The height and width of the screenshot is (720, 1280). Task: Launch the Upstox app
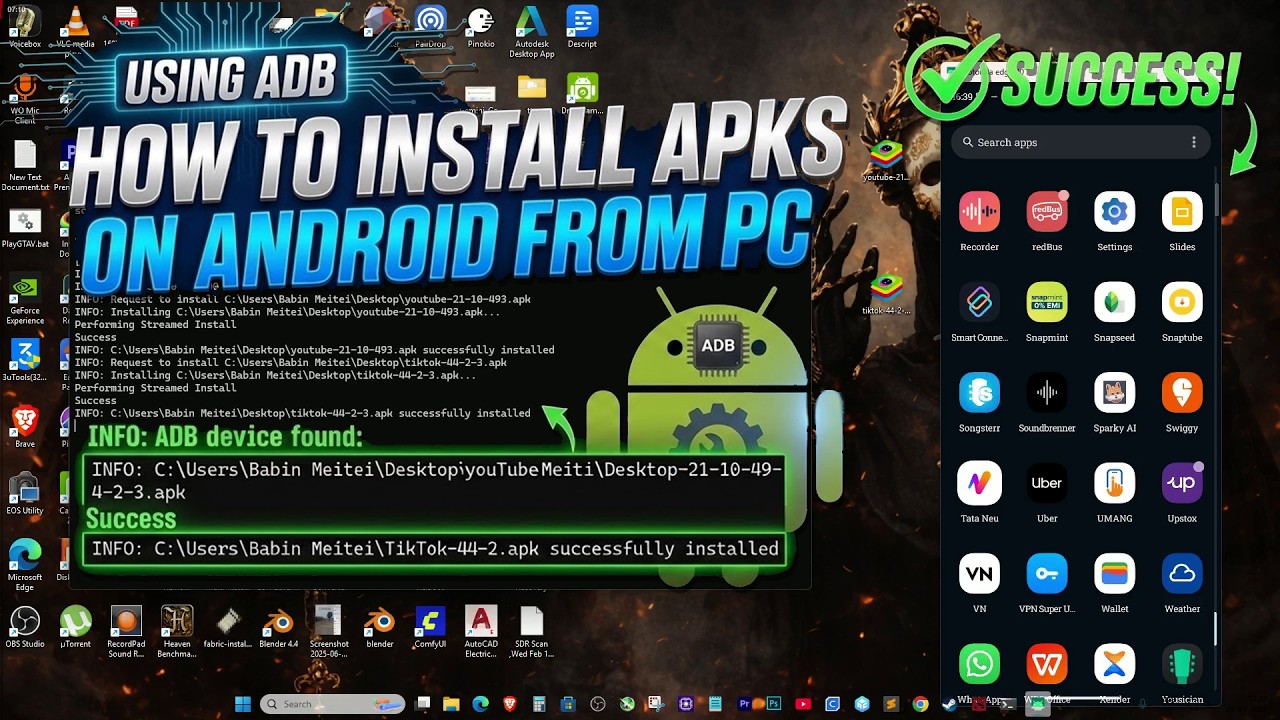(1182, 483)
